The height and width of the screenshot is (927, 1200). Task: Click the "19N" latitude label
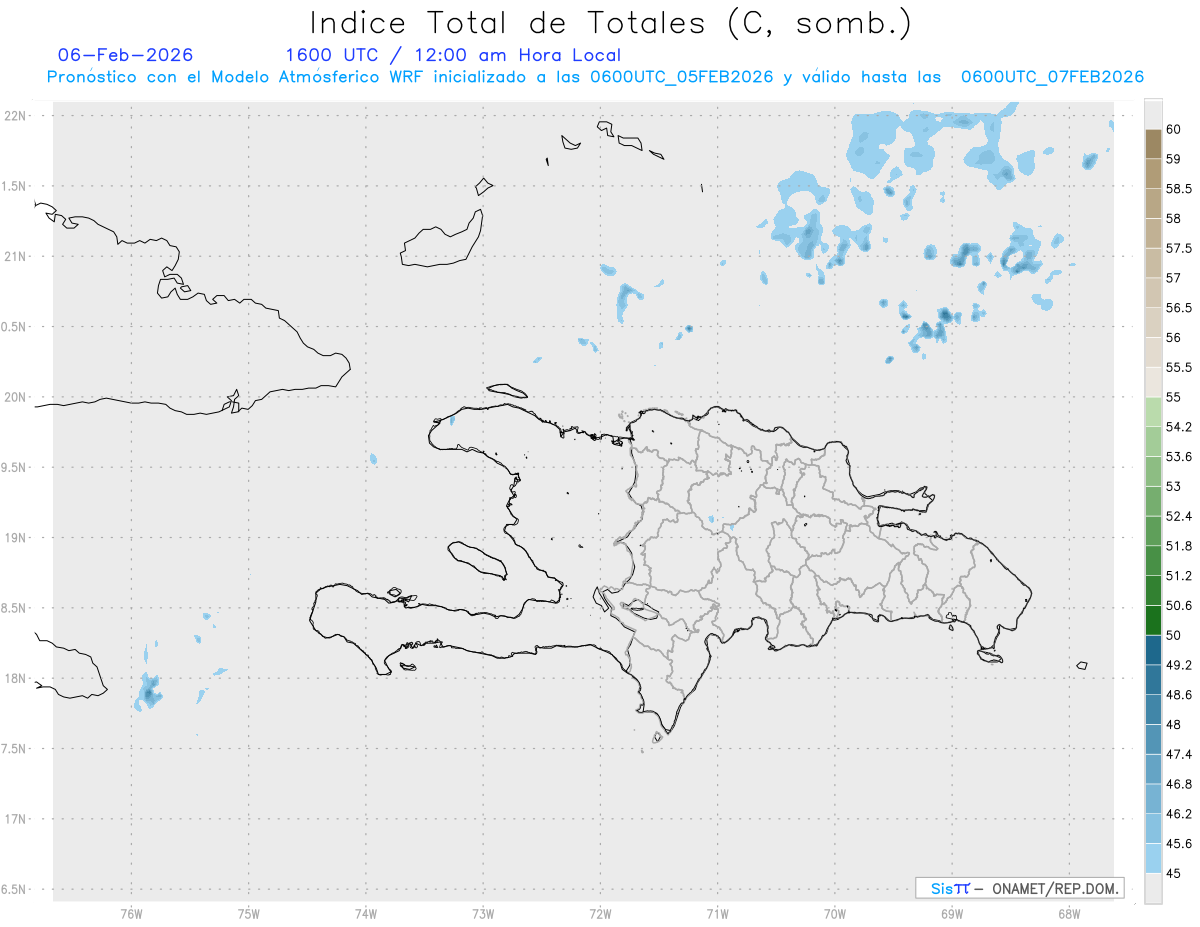[x=16, y=538]
